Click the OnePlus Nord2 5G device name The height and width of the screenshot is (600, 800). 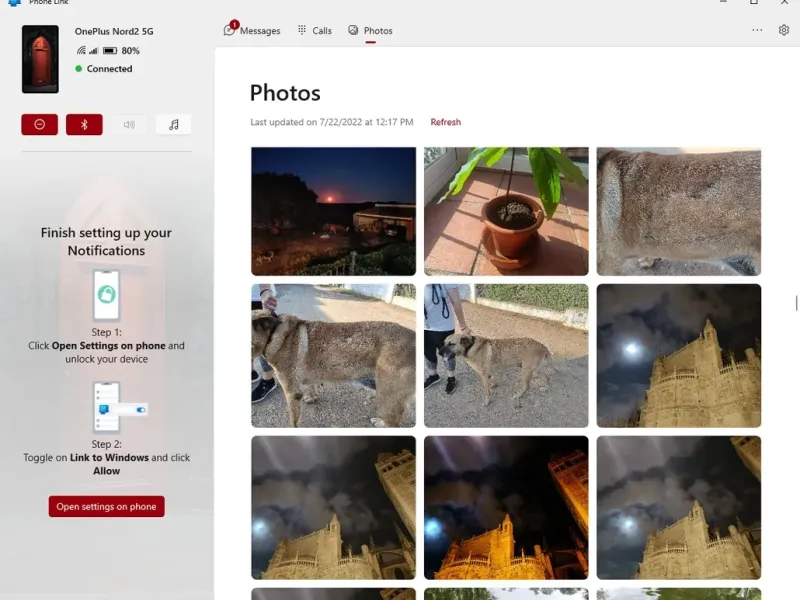114,31
